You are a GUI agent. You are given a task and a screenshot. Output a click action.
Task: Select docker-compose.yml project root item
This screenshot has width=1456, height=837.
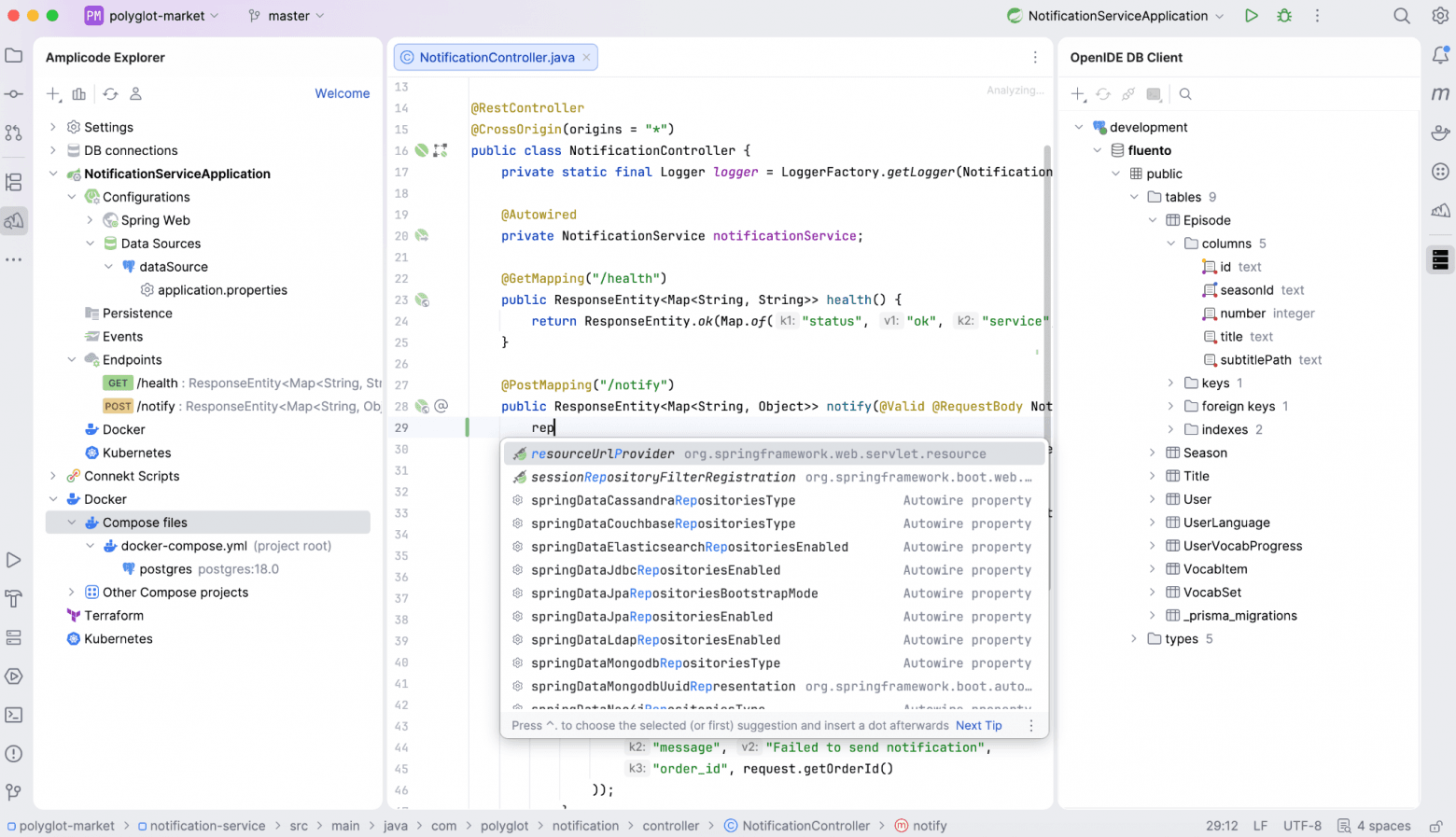[x=217, y=546]
